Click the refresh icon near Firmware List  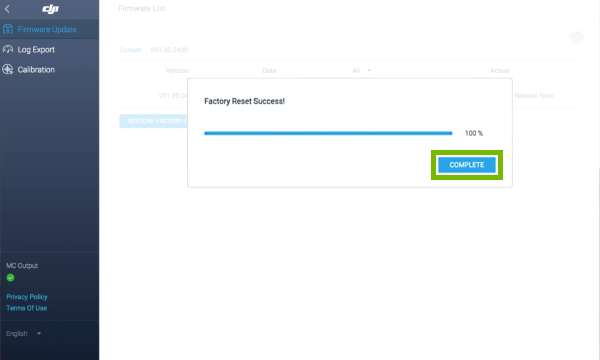576,37
